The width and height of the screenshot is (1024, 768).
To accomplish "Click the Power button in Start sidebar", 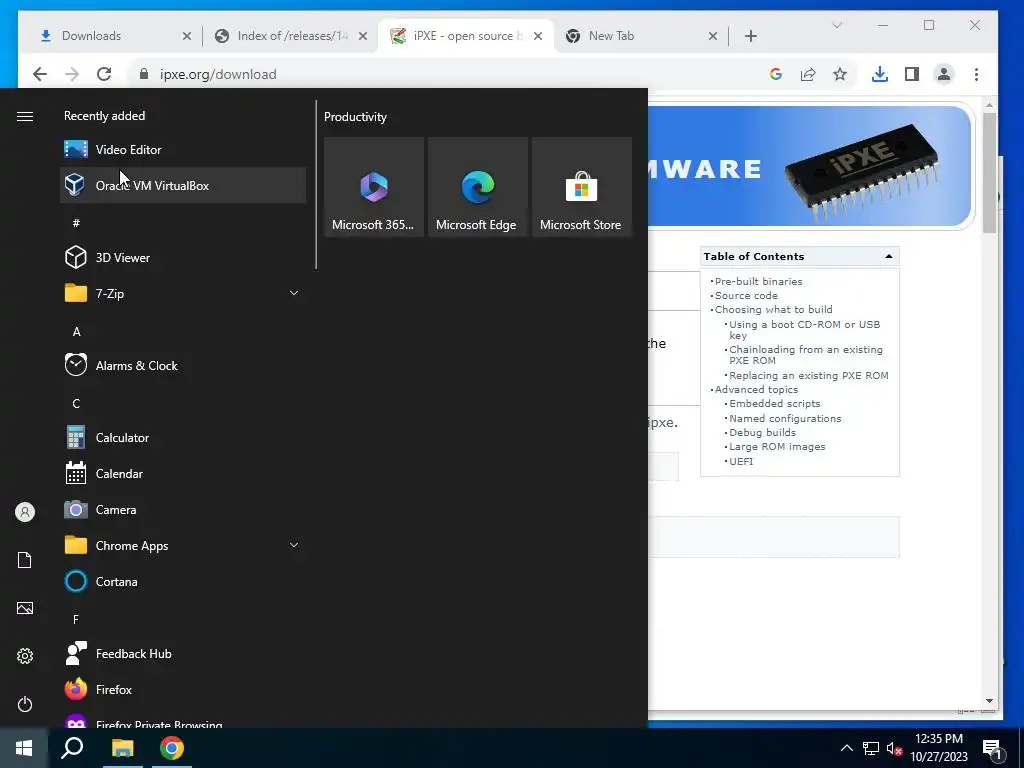I will [25, 704].
